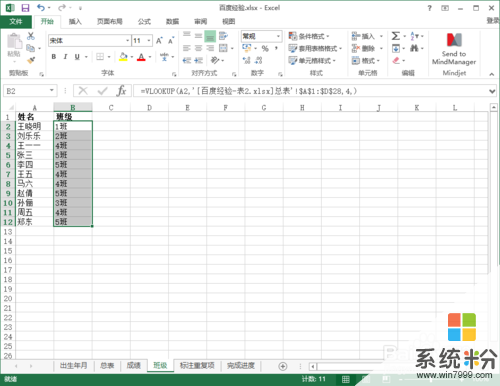Click 插入 cells button
Image resolution: width=500 pixels, height=386 pixels.
367,36
